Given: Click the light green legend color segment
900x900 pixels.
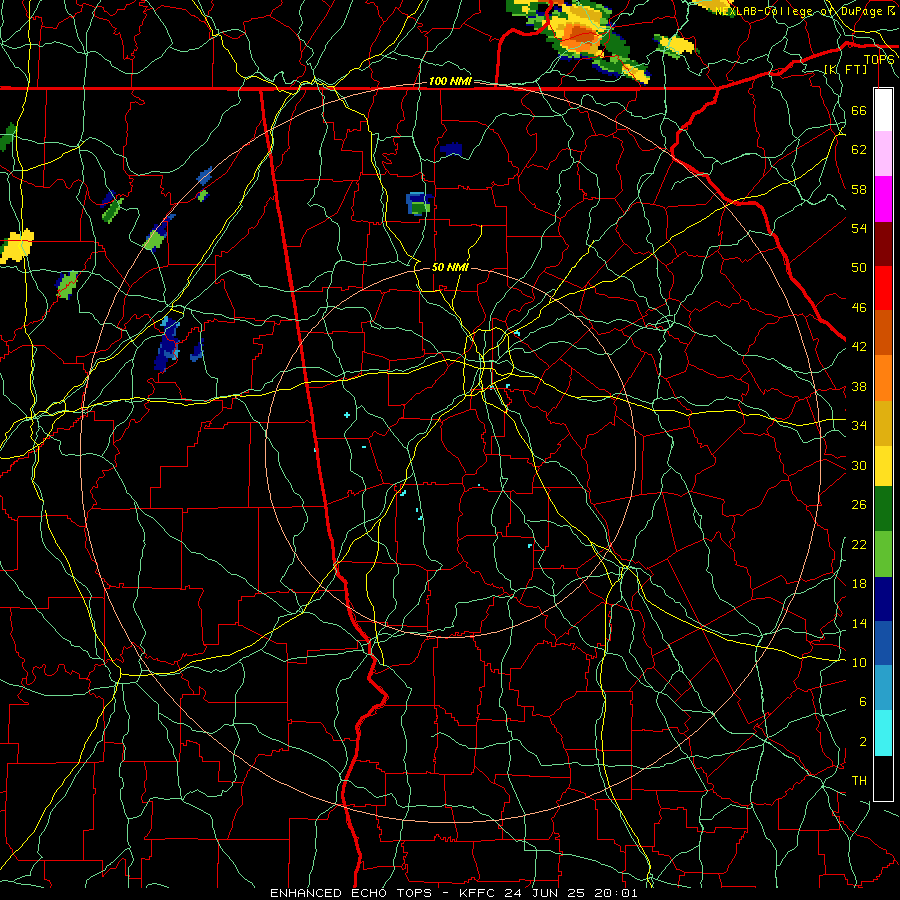Looking at the screenshot, I should (883, 554).
